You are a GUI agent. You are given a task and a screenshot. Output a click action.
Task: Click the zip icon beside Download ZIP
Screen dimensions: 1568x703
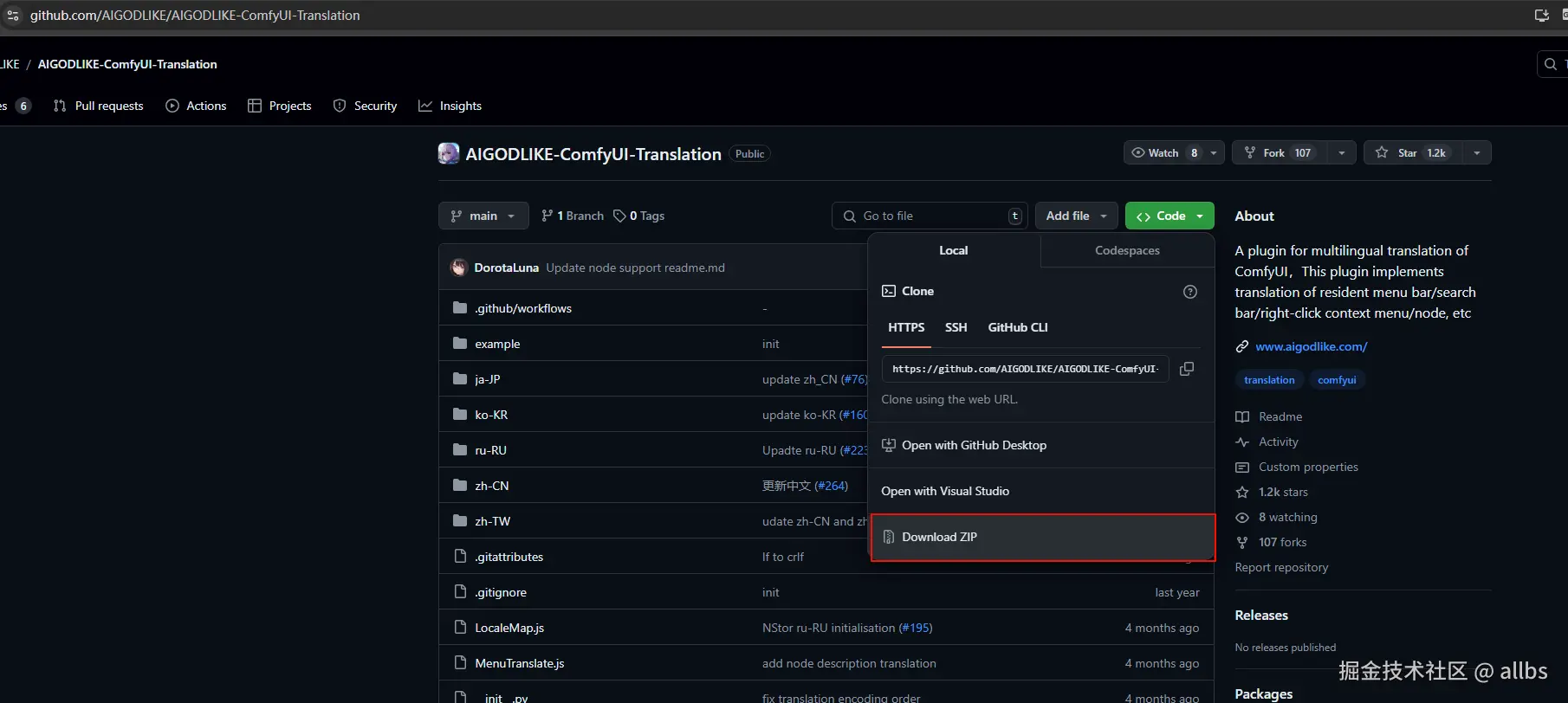(x=888, y=537)
